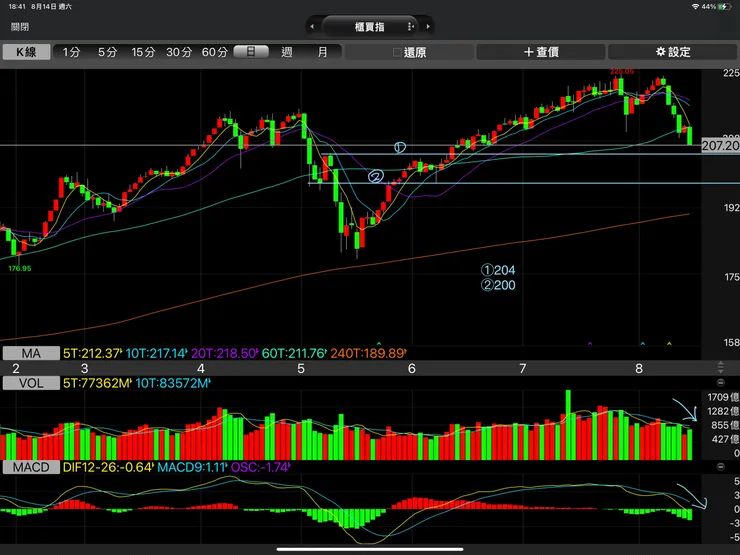Screen dimensions: 740x555
Task: Tap month 5 on the time axis
Action: 301,369
